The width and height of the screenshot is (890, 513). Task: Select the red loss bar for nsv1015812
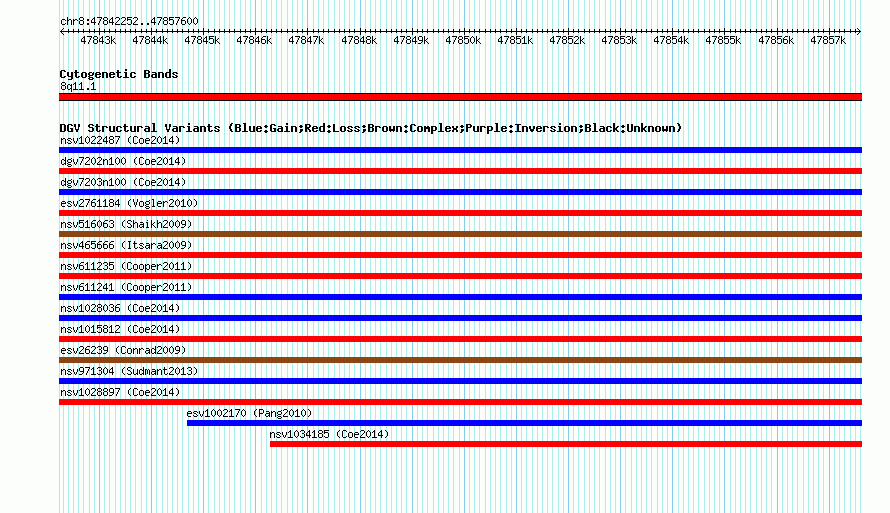pos(460,339)
